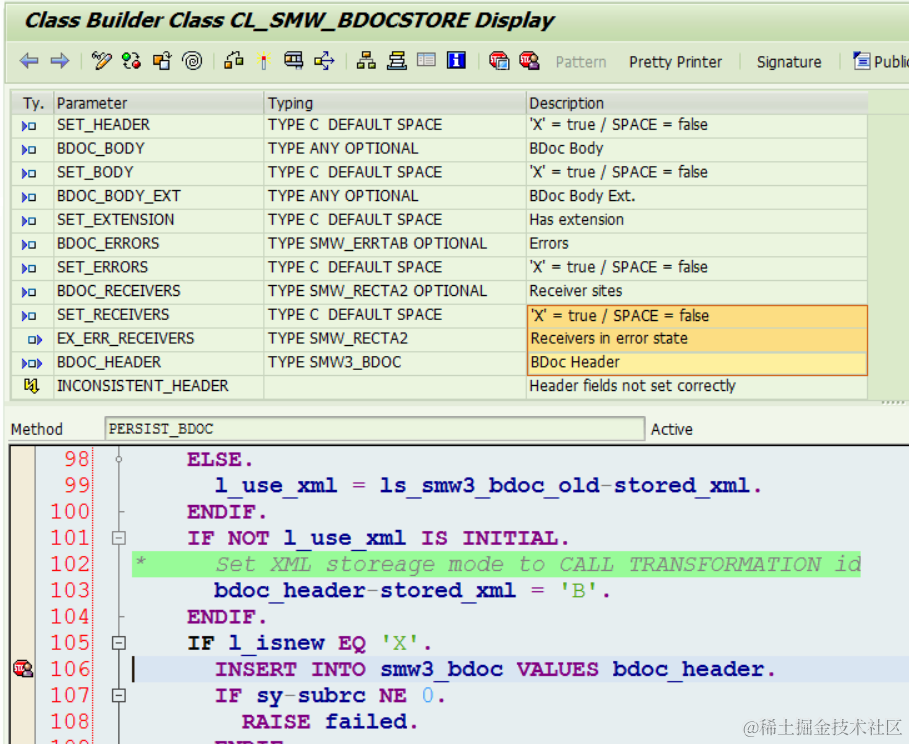Collapse the IF block at line 105
This screenshot has height=744, width=909.
119,643
